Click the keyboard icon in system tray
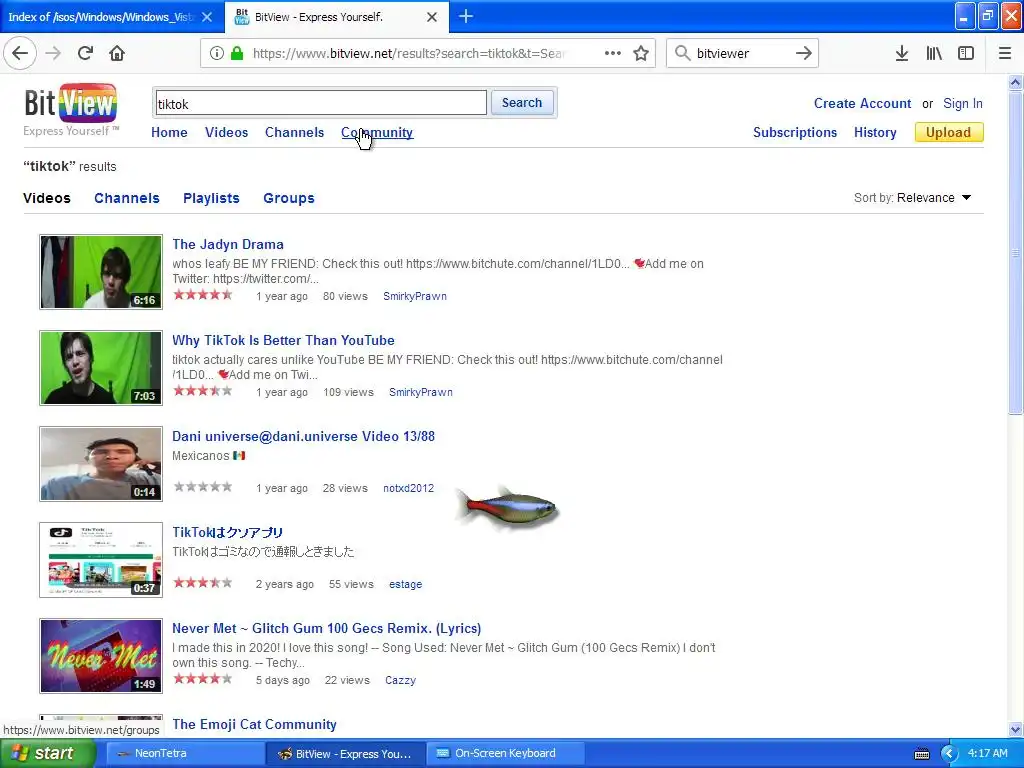This screenshot has height=768, width=1024. click(922, 754)
